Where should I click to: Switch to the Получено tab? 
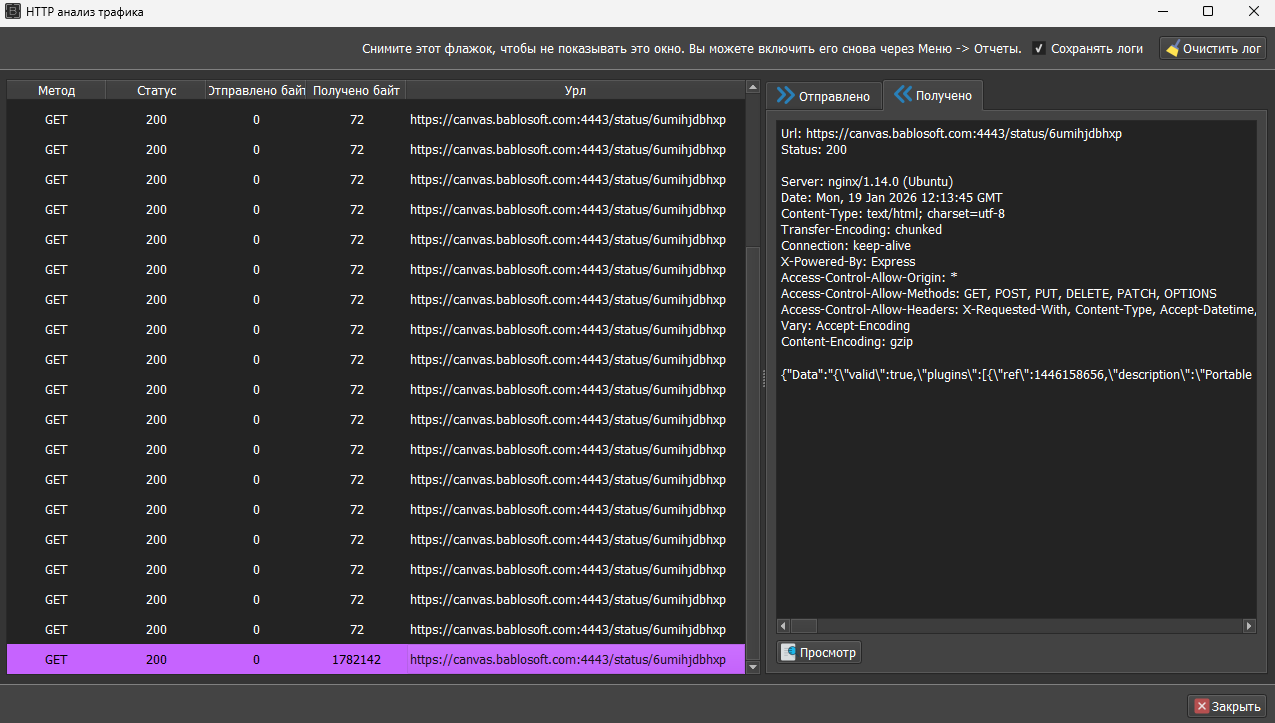pyautogui.click(x=933, y=95)
